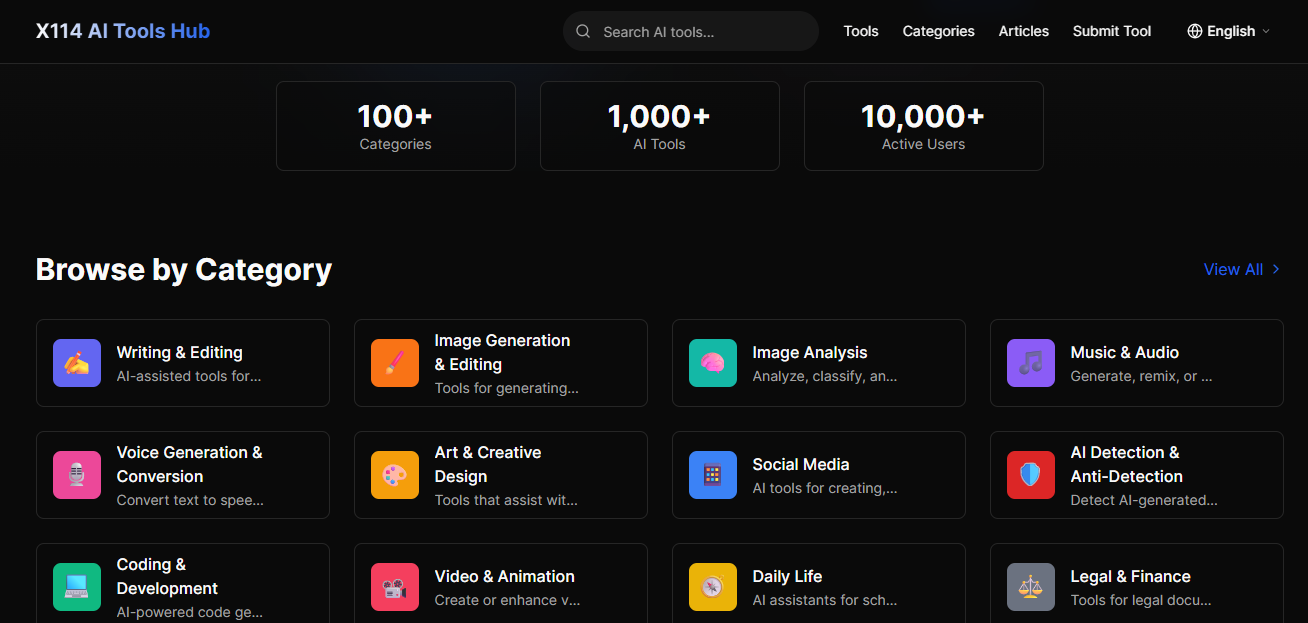The width and height of the screenshot is (1308, 623).
Task: Click the View All link
Action: tap(1240, 269)
